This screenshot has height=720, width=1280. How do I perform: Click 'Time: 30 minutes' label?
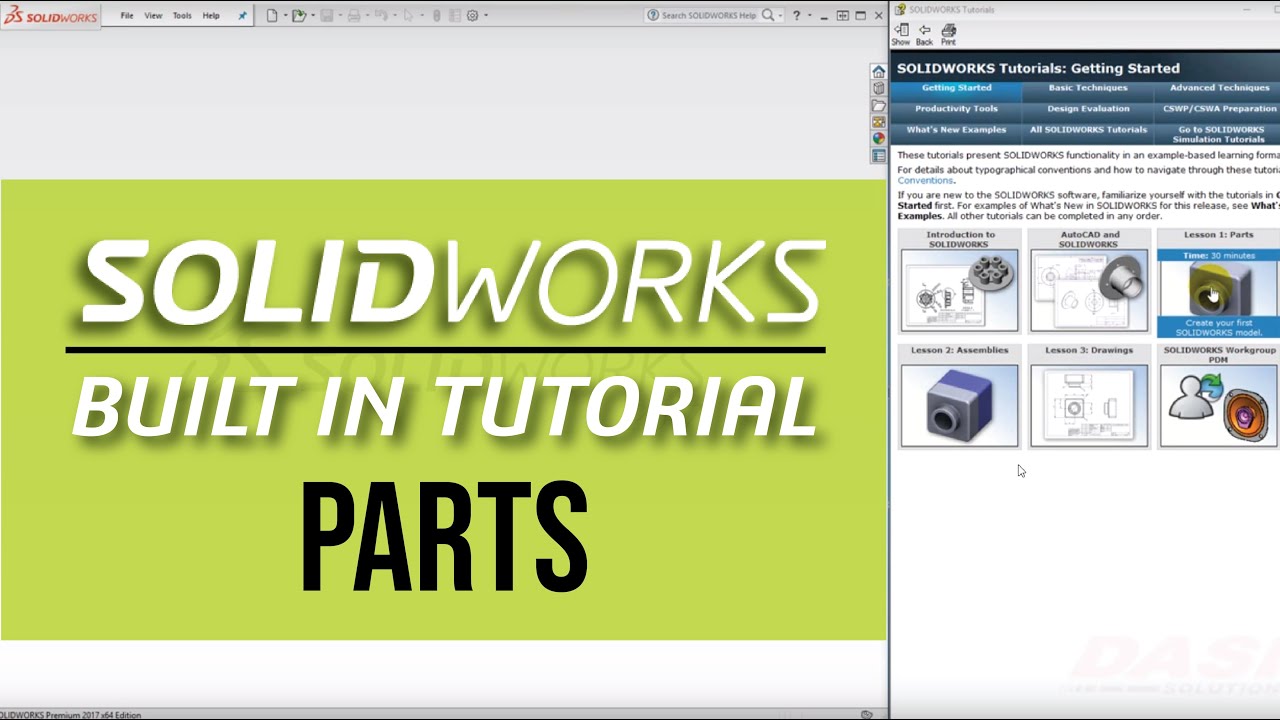(1218, 256)
